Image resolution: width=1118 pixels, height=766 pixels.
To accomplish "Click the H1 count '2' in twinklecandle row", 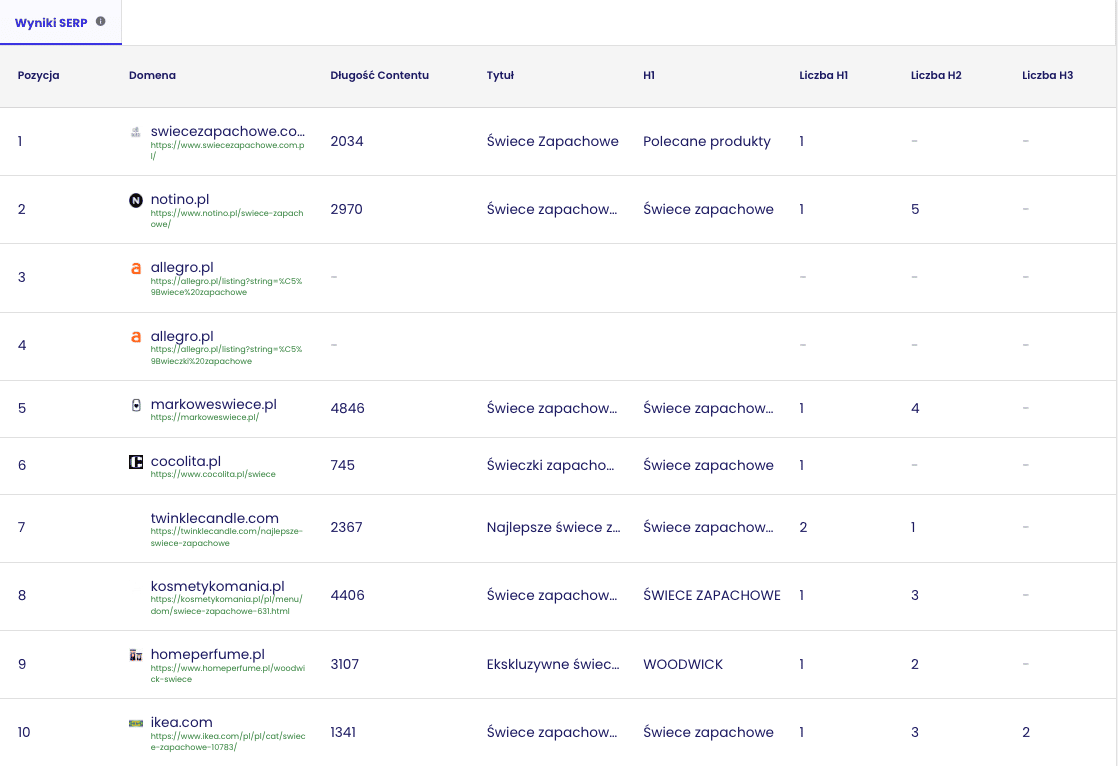I will click(x=804, y=527).
